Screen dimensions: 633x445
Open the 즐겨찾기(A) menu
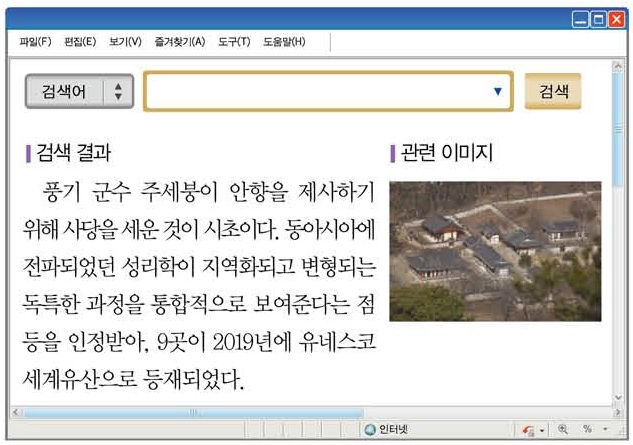pyautogui.click(x=179, y=42)
